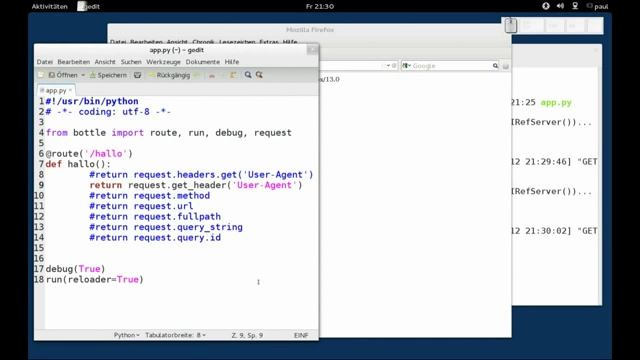Click the Mozilla Firefox window title bar
Image resolution: width=640 pixels, height=360 pixels.
pos(309,30)
